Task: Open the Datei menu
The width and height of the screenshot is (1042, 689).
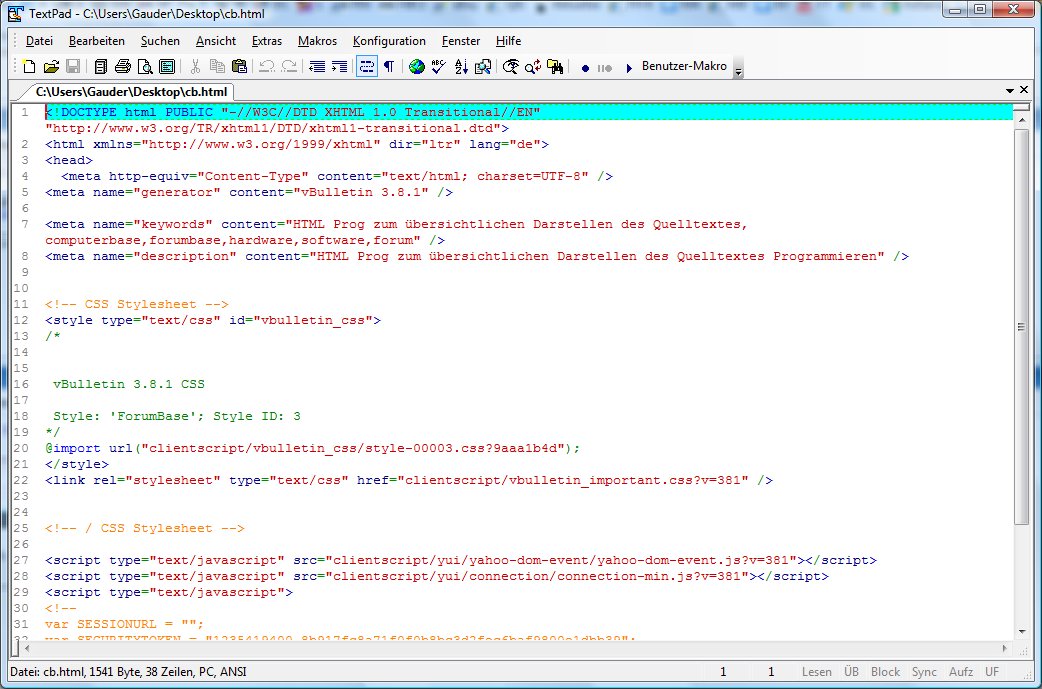Action: coord(39,41)
